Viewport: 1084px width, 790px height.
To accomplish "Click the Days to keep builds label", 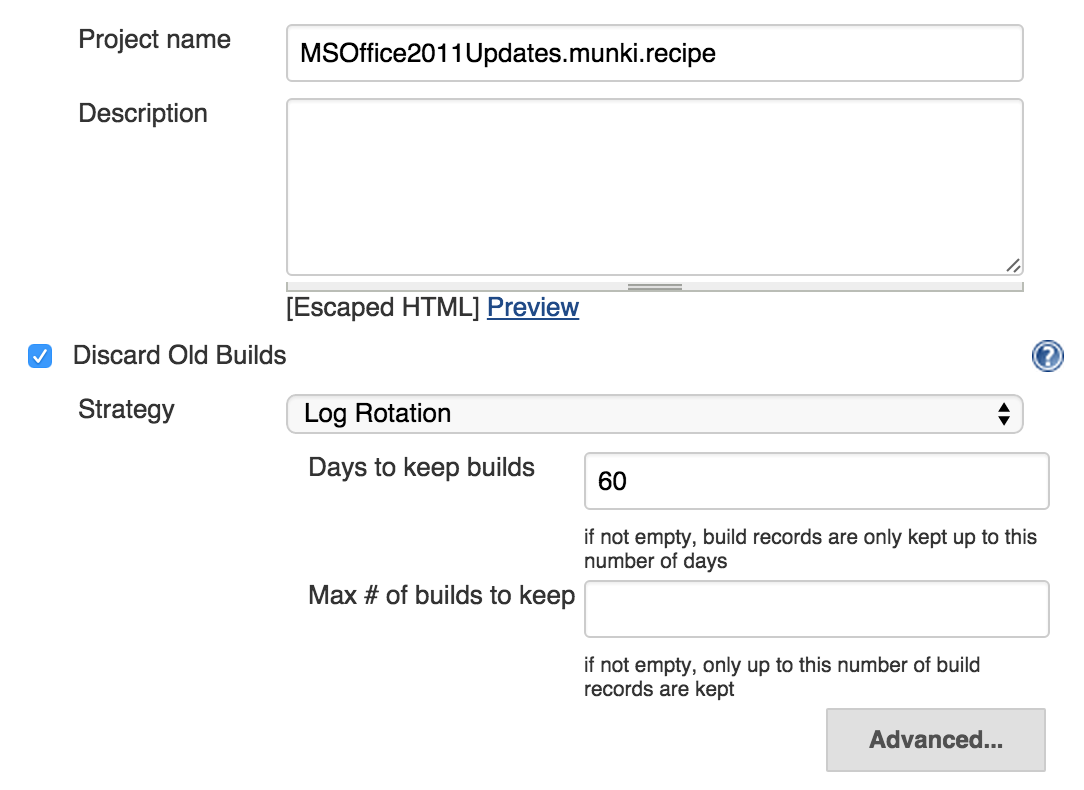I will click(x=422, y=467).
